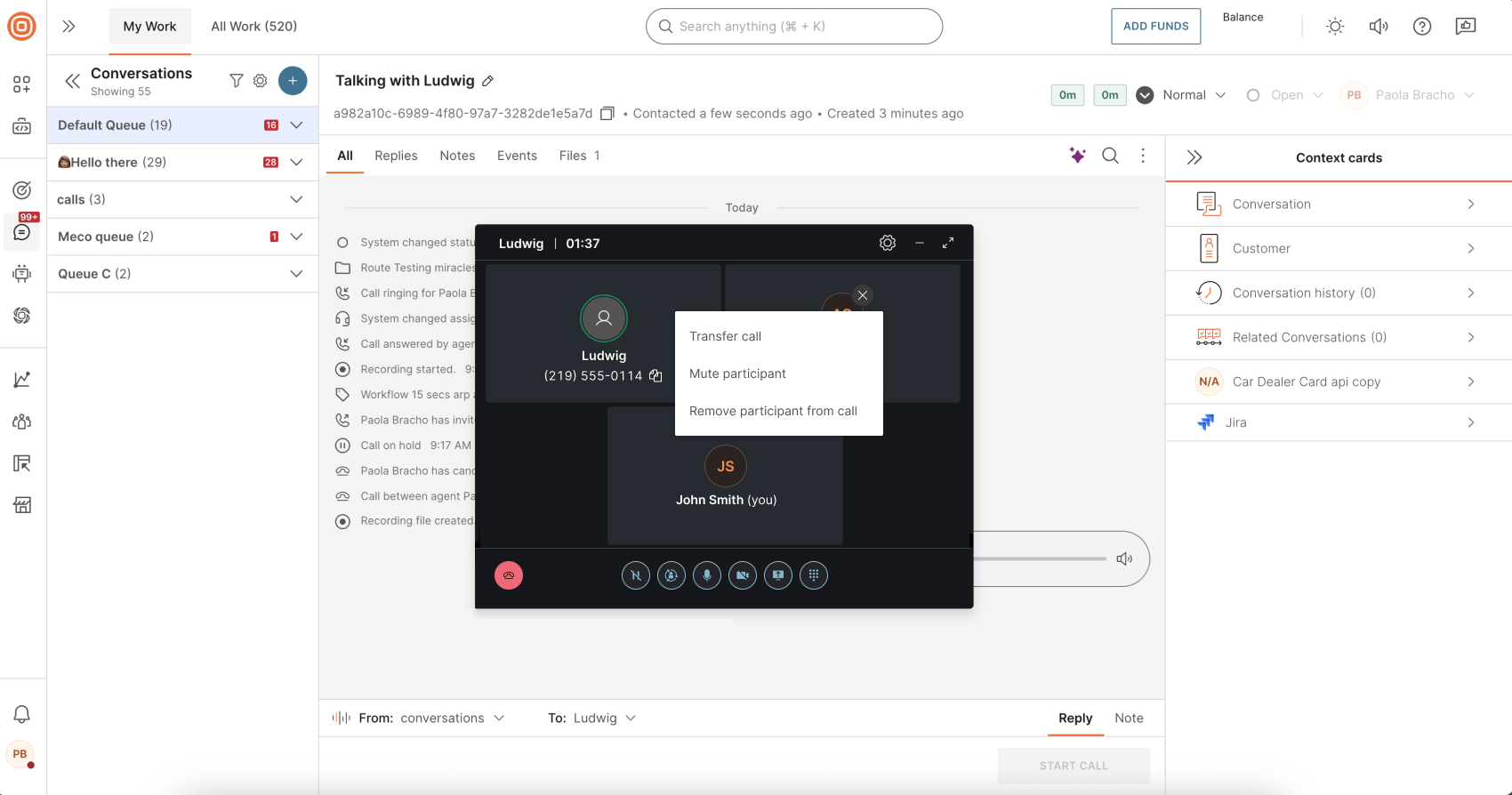Screen dimensions: 1512x795
Task: Open conversations list settings gear
Action: pos(261,81)
